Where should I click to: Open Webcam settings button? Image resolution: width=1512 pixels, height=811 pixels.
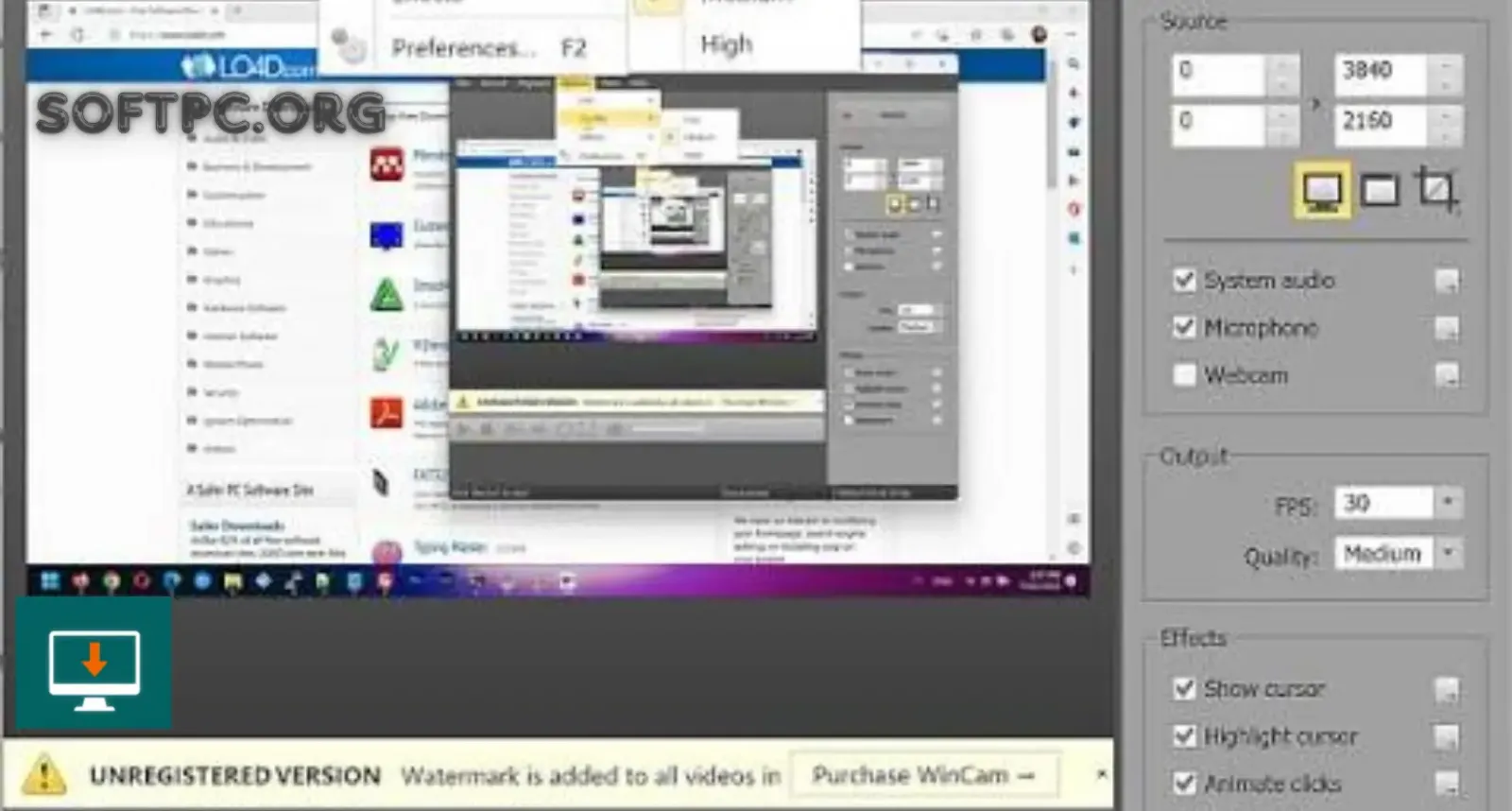click(x=1447, y=375)
